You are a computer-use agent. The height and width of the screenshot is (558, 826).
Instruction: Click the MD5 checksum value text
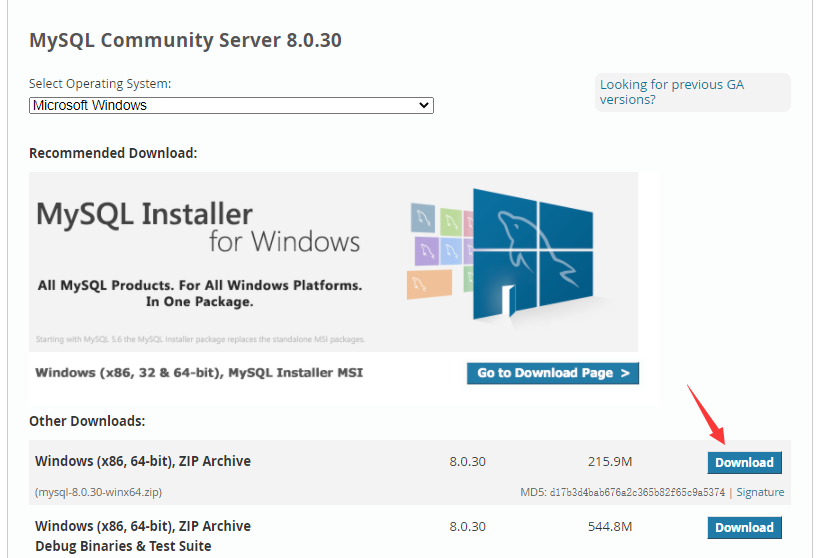point(637,492)
